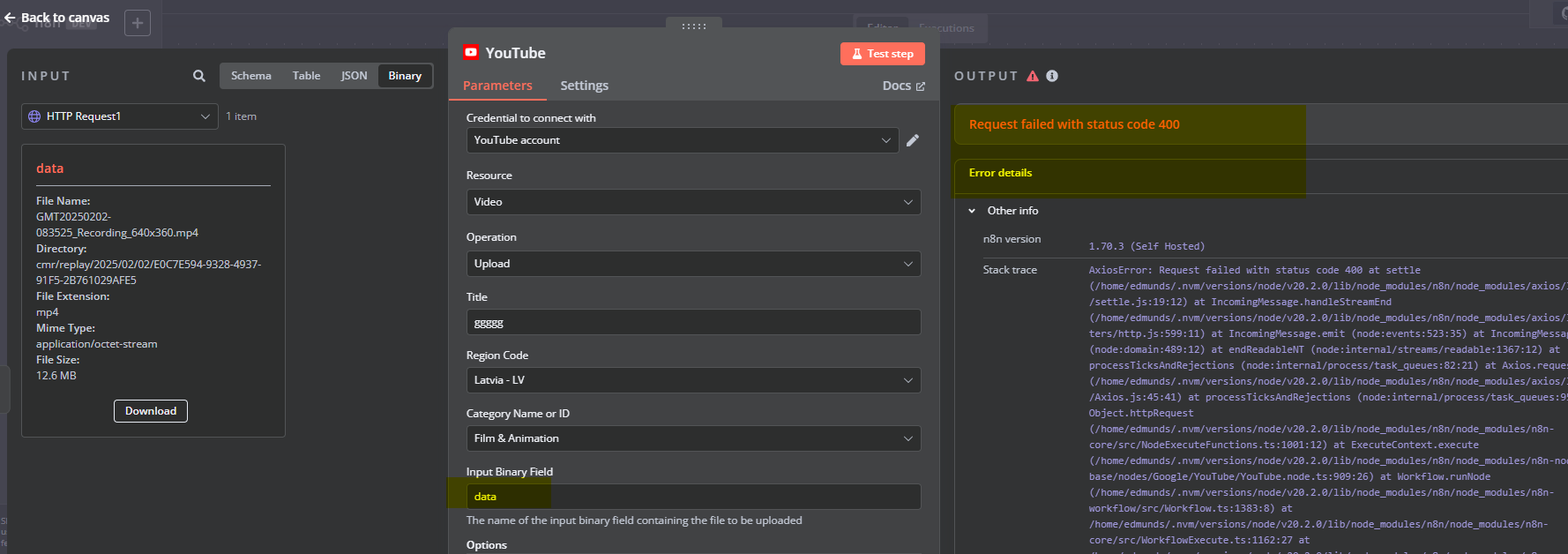Click the 'n8n version' label
The width and height of the screenshot is (1568, 554).
[1012, 239]
